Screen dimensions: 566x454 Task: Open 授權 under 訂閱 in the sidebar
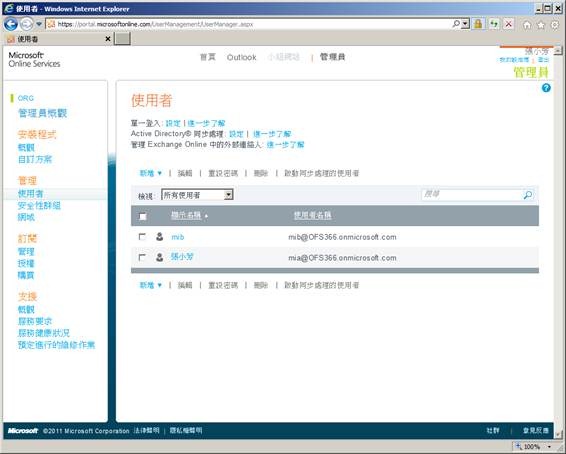pos(26,263)
